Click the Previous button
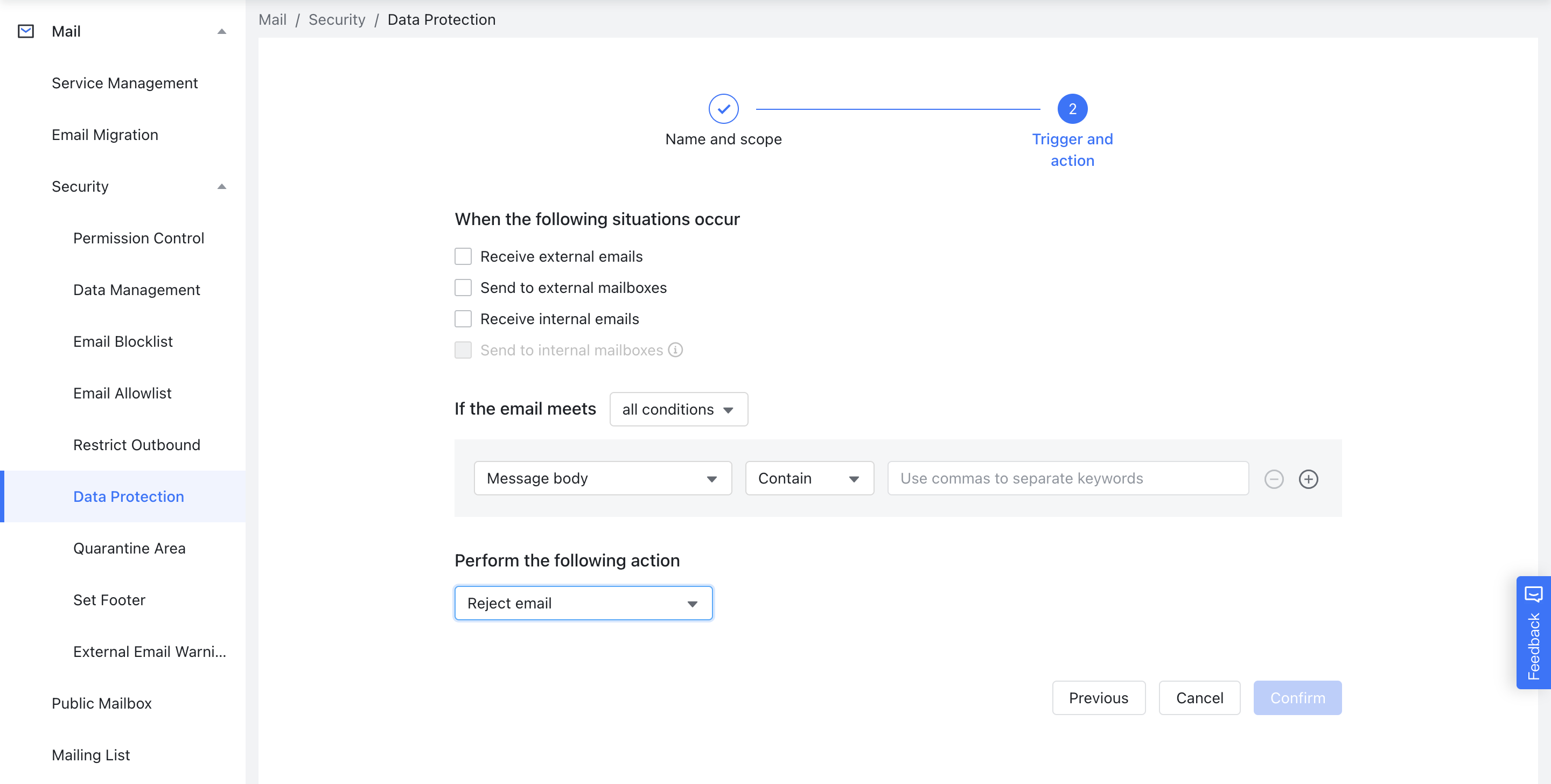Screen dimensions: 1551x784 pyautogui.click(x=1098, y=698)
